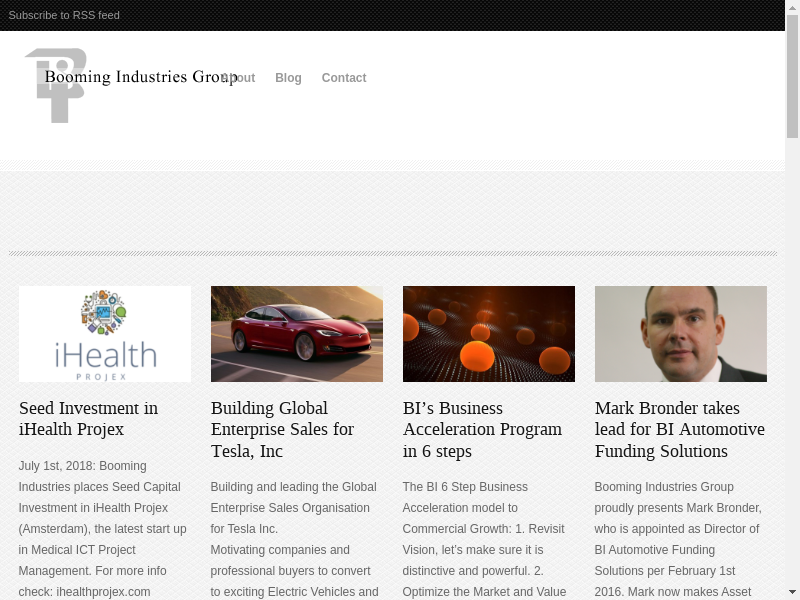Click the iHealth Projex article excerpt text
800x600 pixels.
click(x=102, y=528)
